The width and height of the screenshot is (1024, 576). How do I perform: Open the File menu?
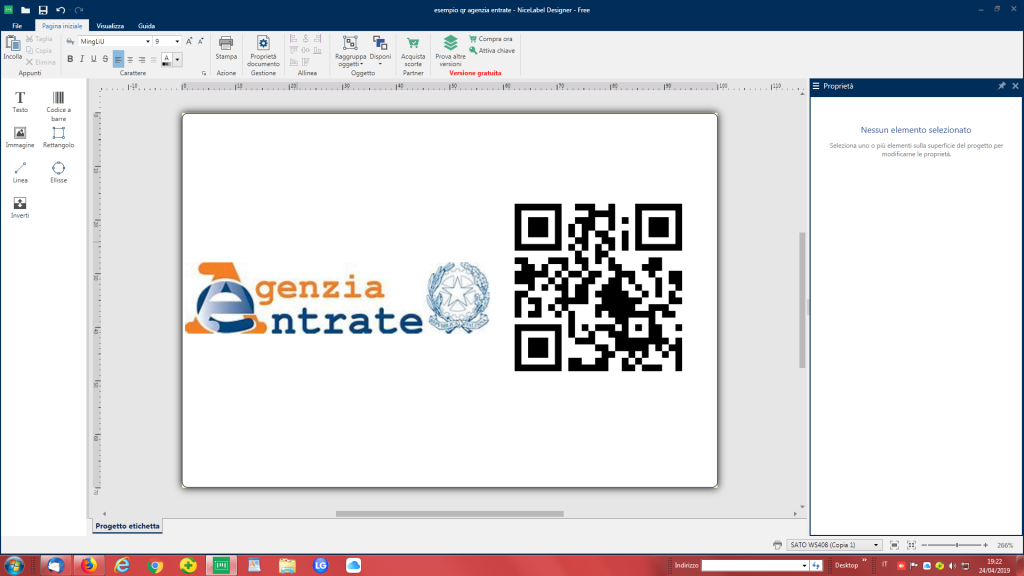pos(17,26)
